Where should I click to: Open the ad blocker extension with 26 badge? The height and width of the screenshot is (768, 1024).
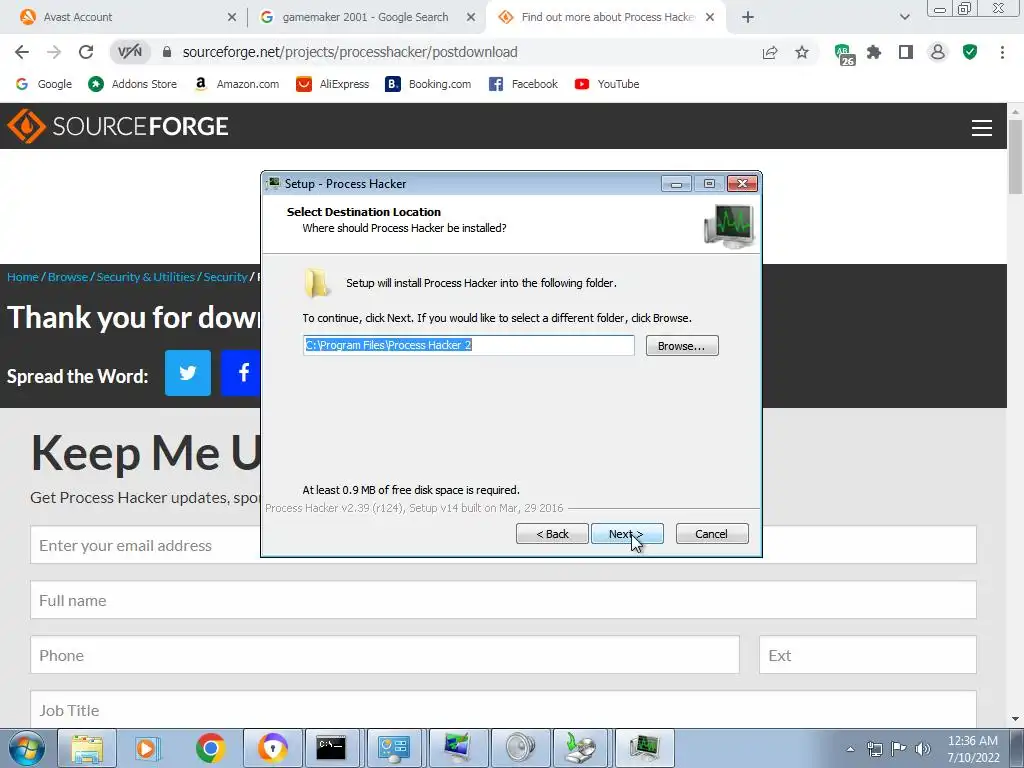click(x=844, y=54)
